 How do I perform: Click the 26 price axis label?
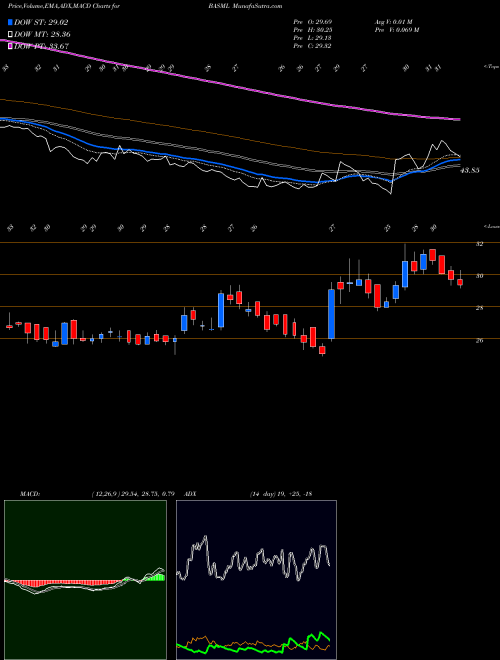[479, 340]
